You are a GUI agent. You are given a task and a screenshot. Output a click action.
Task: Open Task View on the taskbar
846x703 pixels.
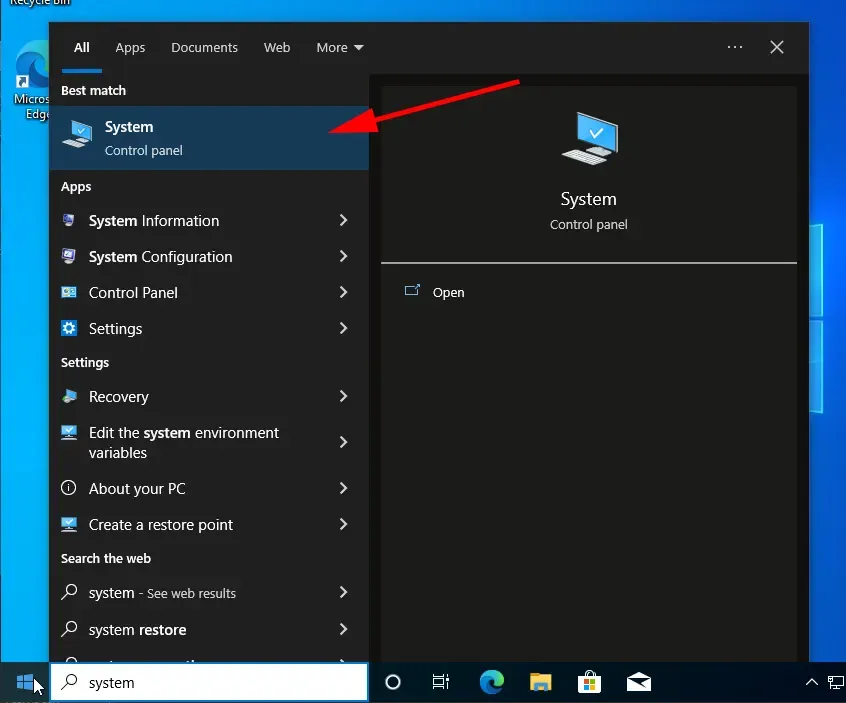pyautogui.click(x=441, y=682)
